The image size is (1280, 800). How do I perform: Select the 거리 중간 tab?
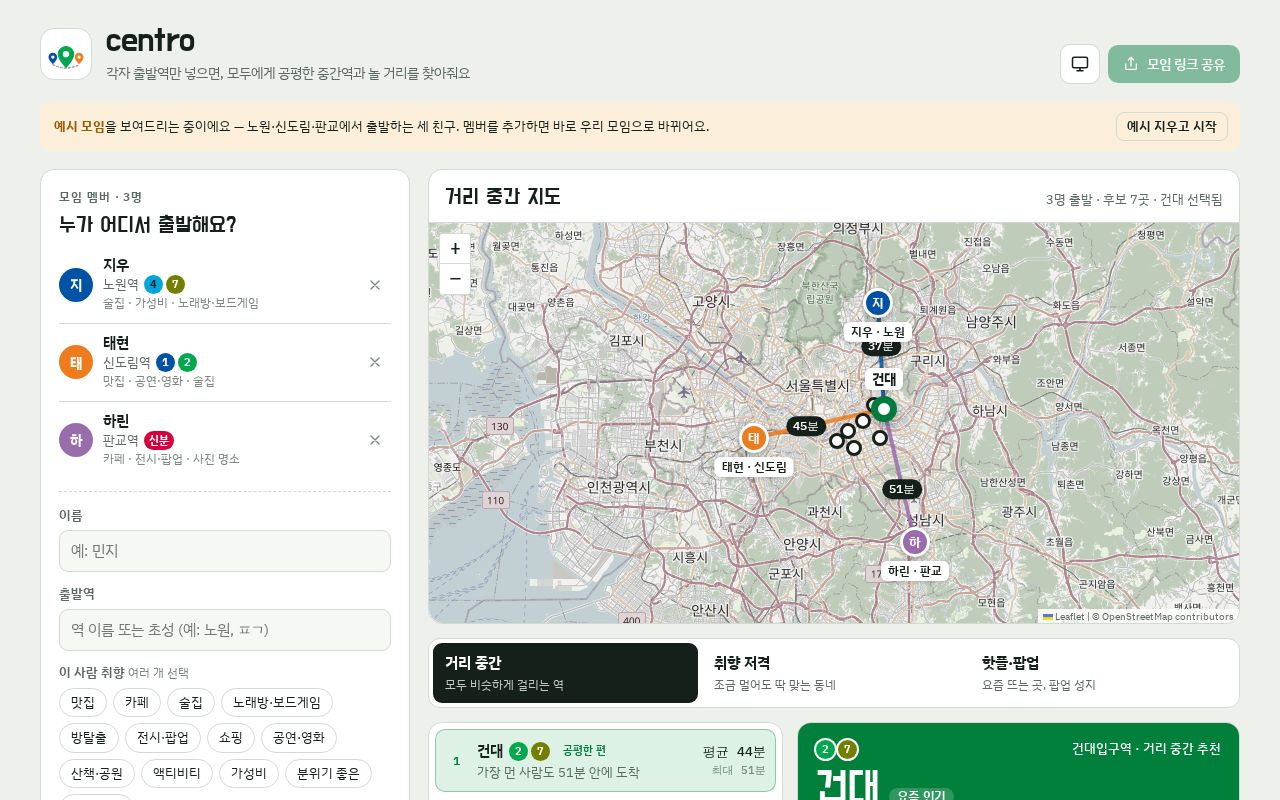coord(565,673)
